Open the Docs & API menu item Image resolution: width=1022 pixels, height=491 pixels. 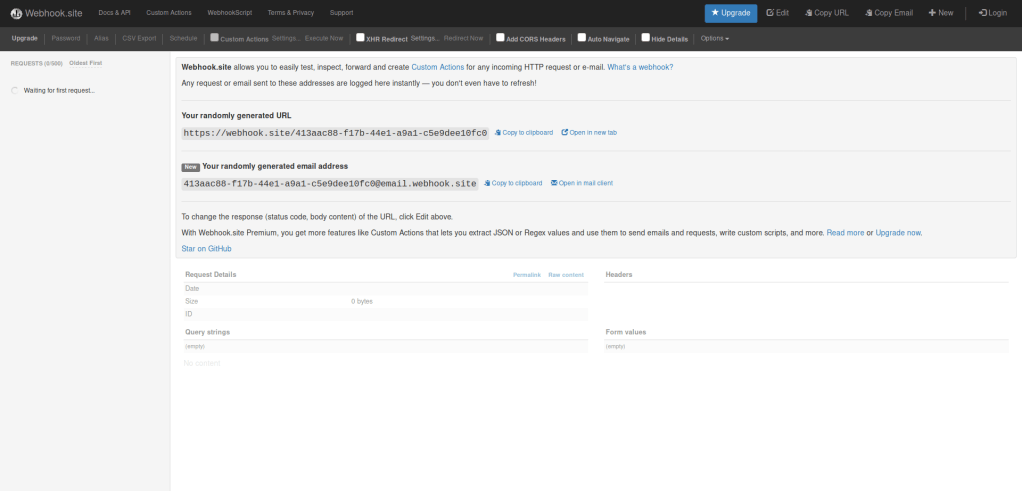113,13
